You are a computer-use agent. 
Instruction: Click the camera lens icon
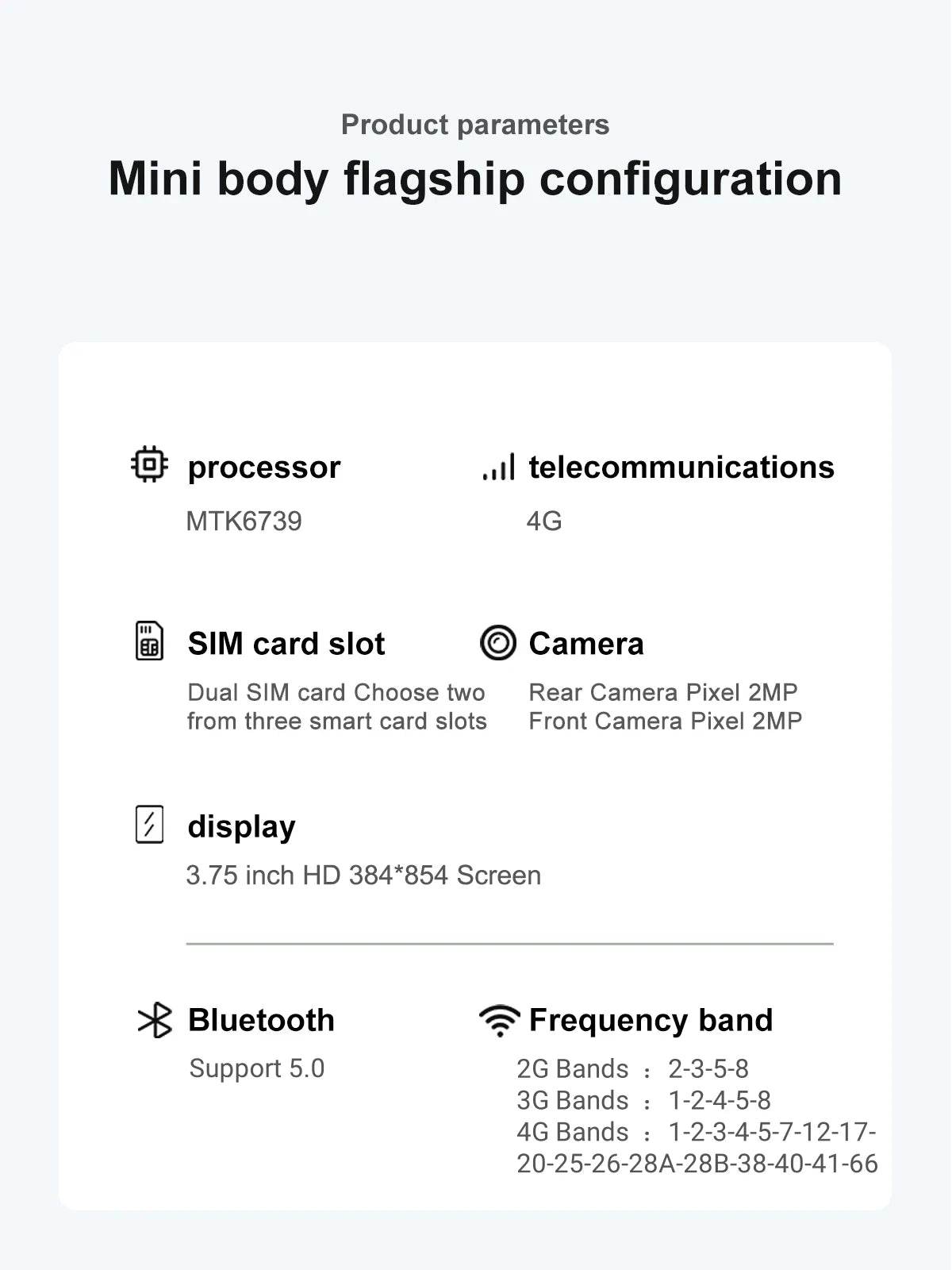coord(498,642)
